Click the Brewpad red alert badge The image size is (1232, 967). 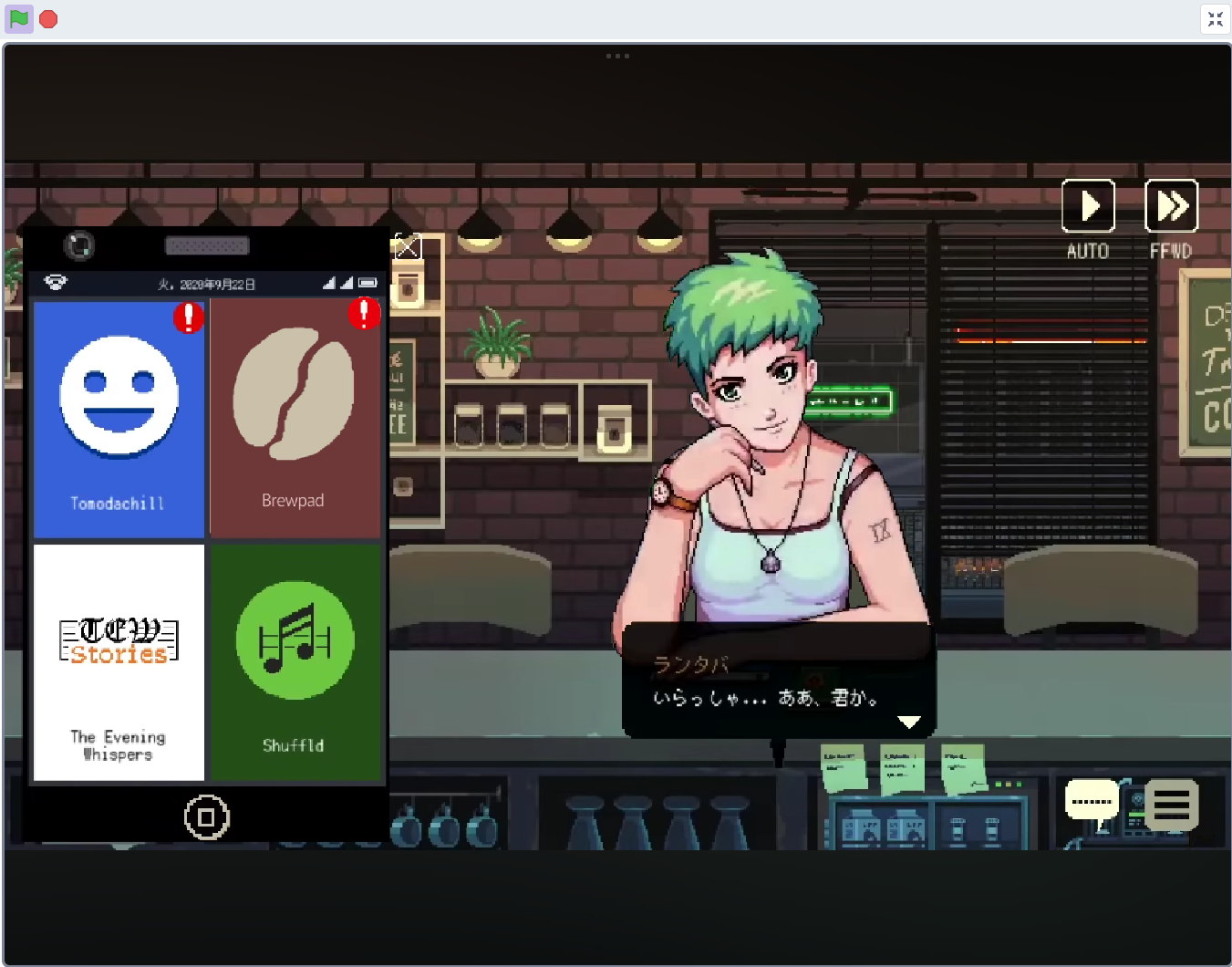(x=364, y=313)
